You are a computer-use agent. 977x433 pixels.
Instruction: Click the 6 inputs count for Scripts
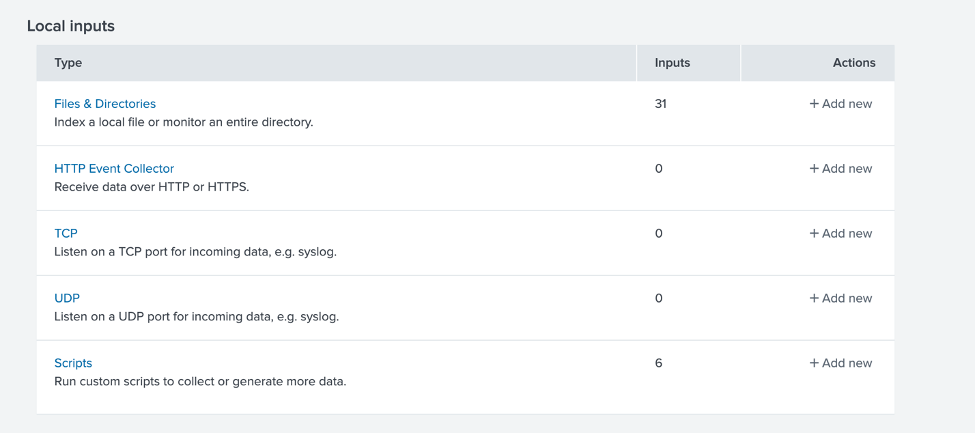(659, 363)
